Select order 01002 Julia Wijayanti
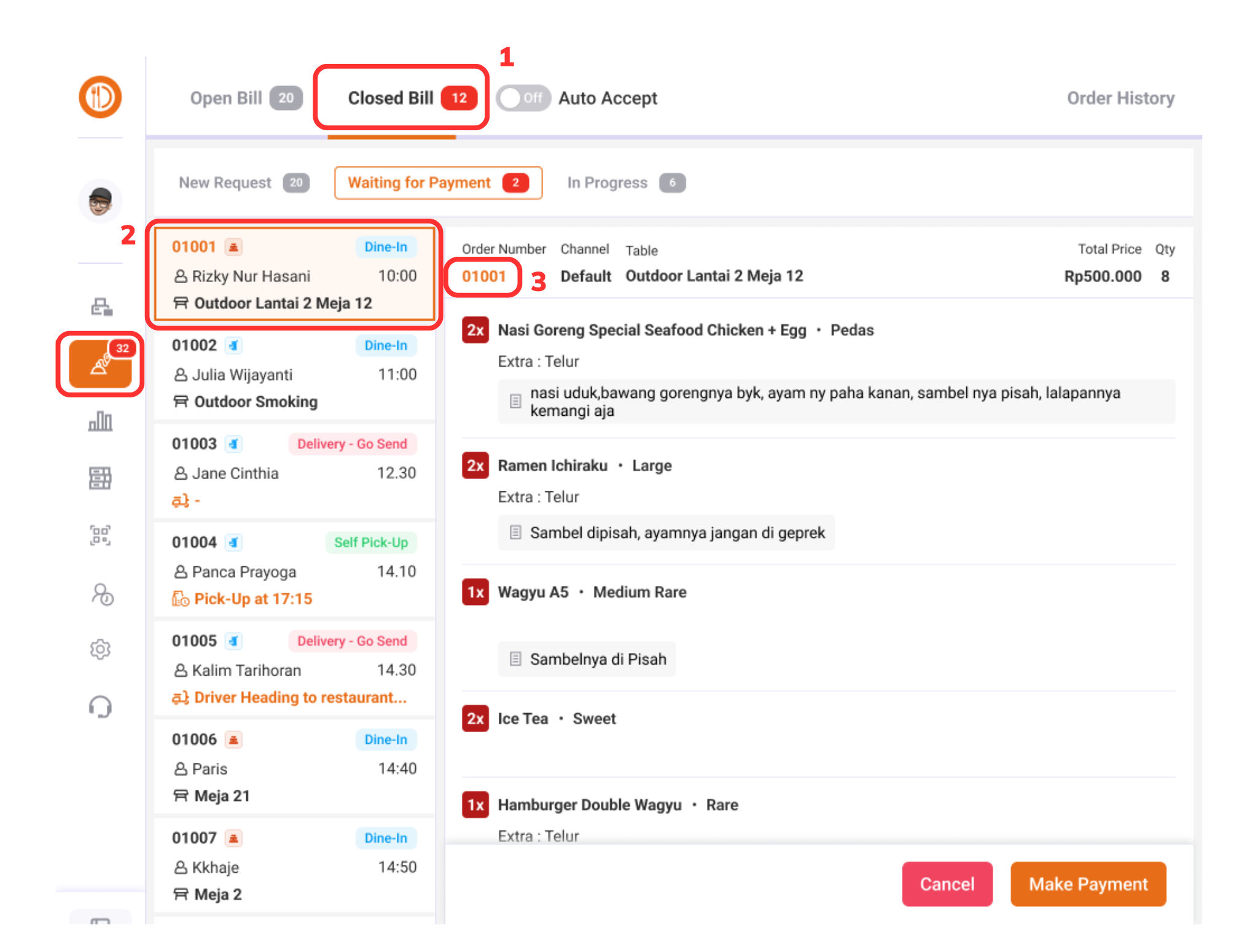The height and width of the screenshot is (952, 1258). (294, 373)
